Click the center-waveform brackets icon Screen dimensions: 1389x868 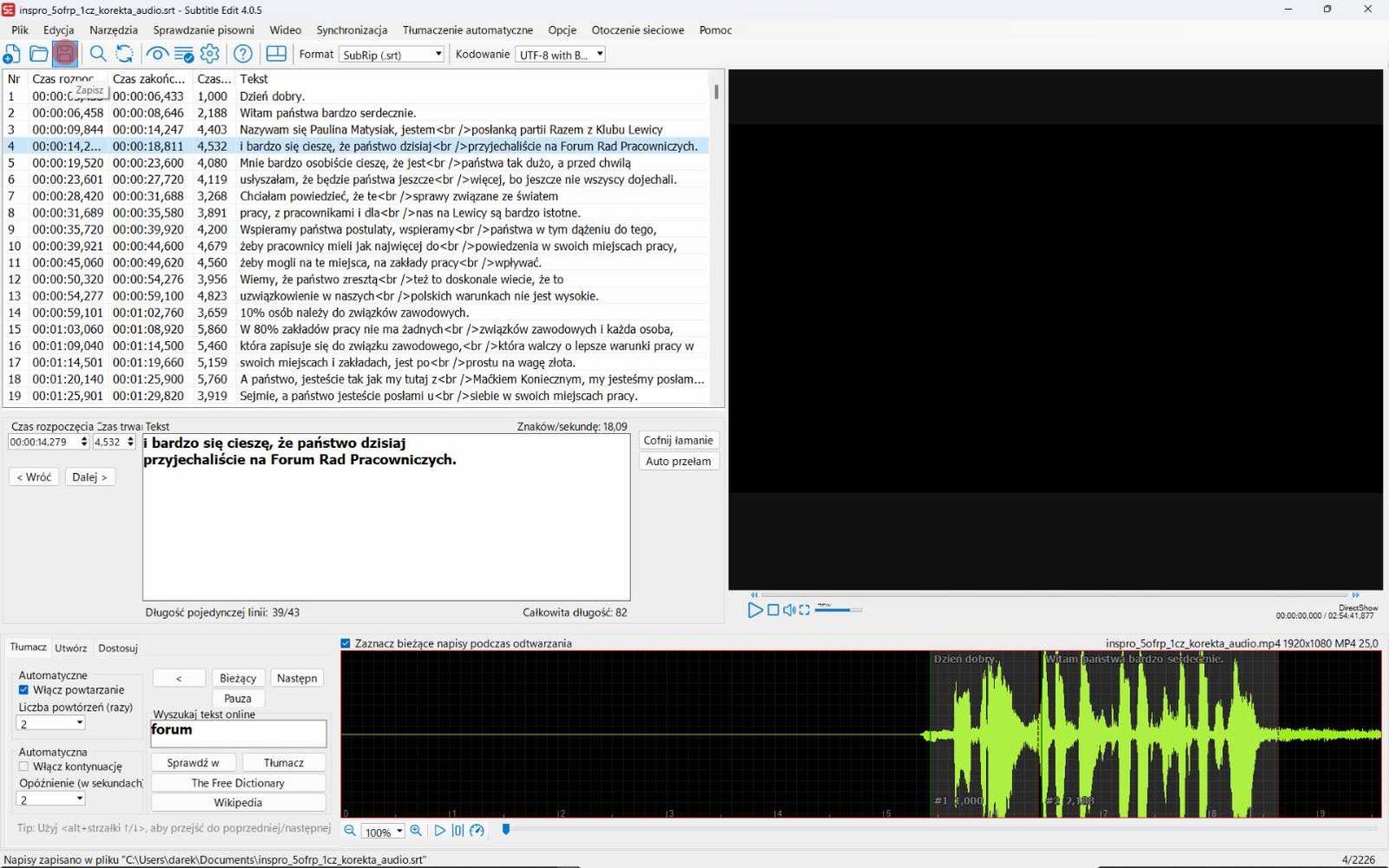[x=458, y=831]
